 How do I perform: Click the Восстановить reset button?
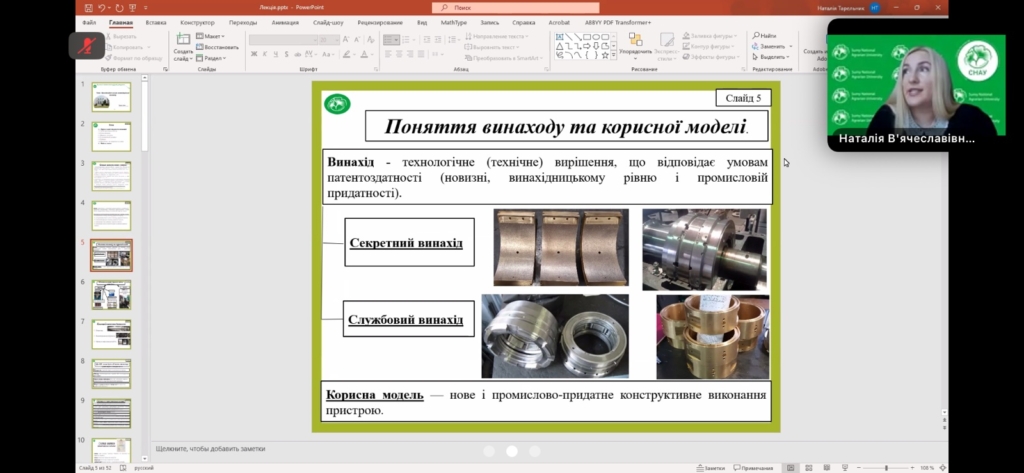220,46
